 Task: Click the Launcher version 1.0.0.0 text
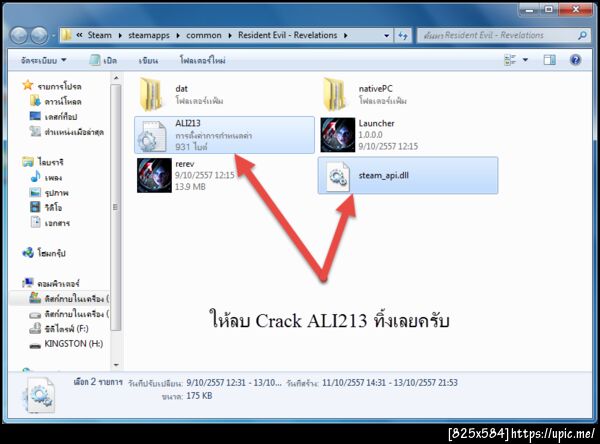(x=370, y=135)
